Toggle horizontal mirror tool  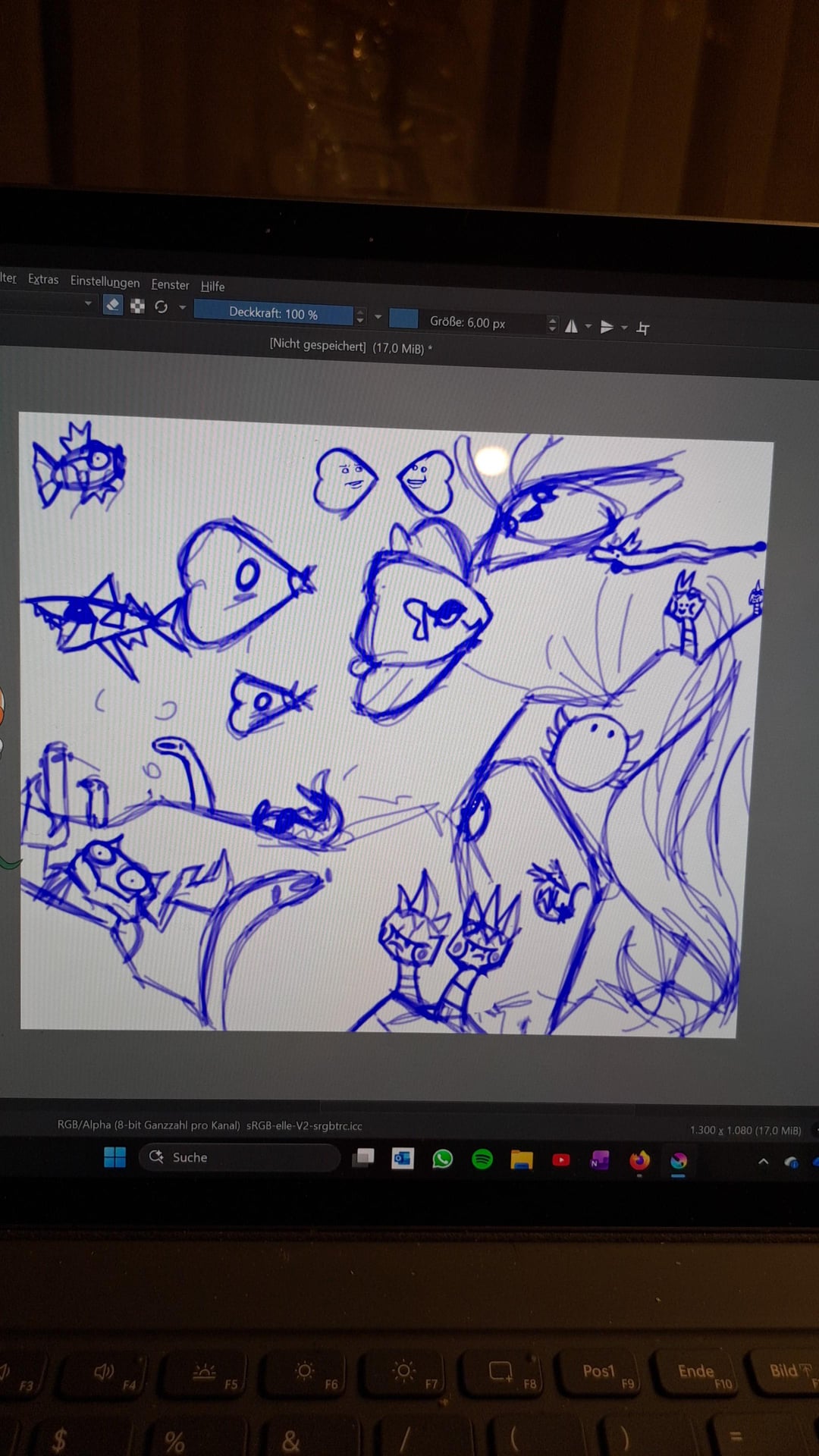[x=572, y=326]
